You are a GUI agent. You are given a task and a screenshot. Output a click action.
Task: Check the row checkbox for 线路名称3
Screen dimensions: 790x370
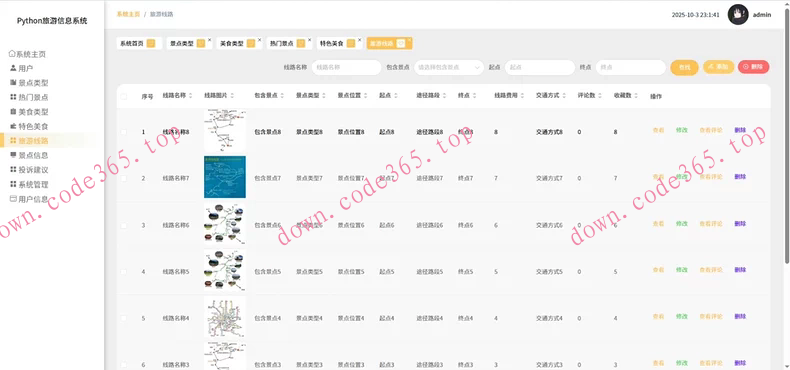coord(124,364)
